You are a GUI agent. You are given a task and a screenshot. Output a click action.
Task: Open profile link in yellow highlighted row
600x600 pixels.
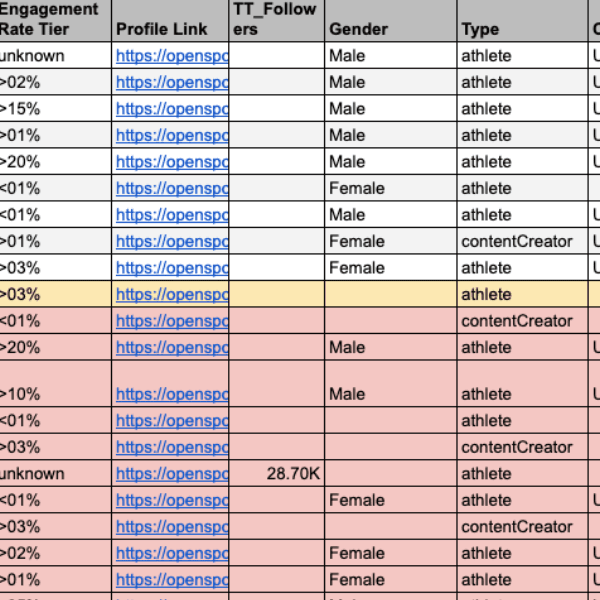coord(172,295)
